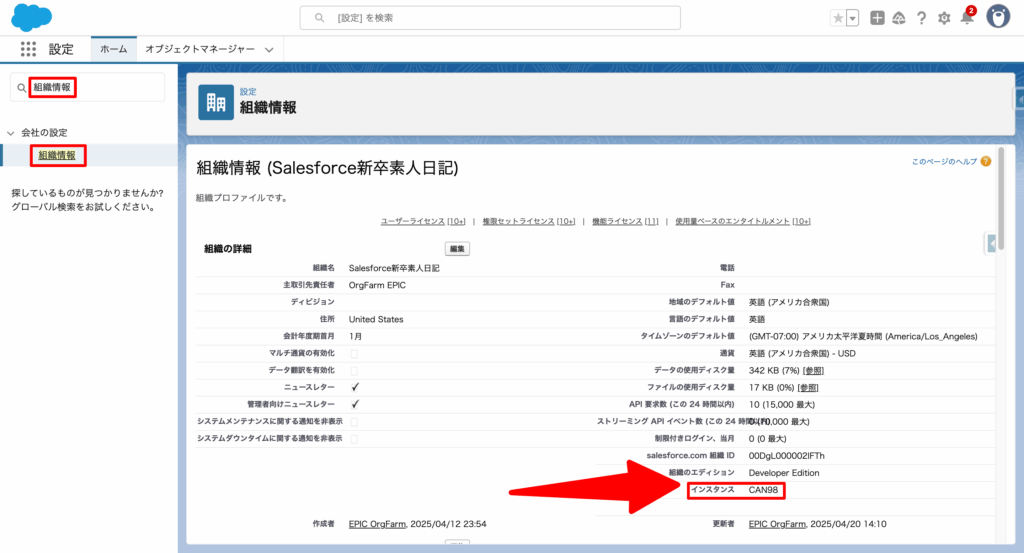Jump to 機能ライセンス related list link

click(625, 221)
